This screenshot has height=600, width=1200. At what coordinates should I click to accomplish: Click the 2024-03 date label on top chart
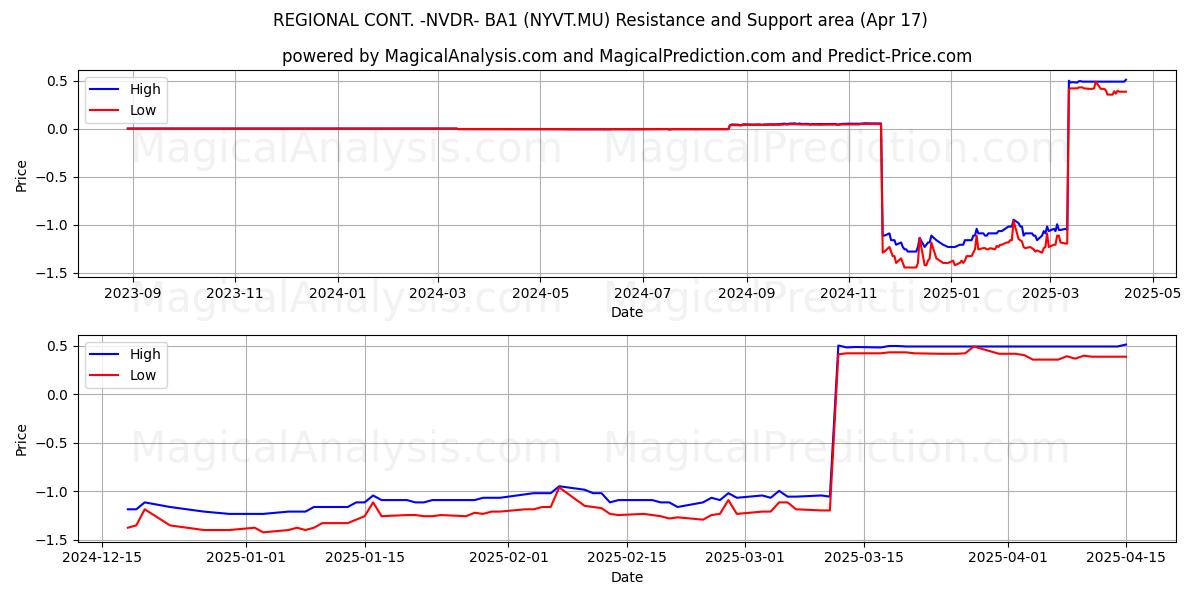[437, 293]
